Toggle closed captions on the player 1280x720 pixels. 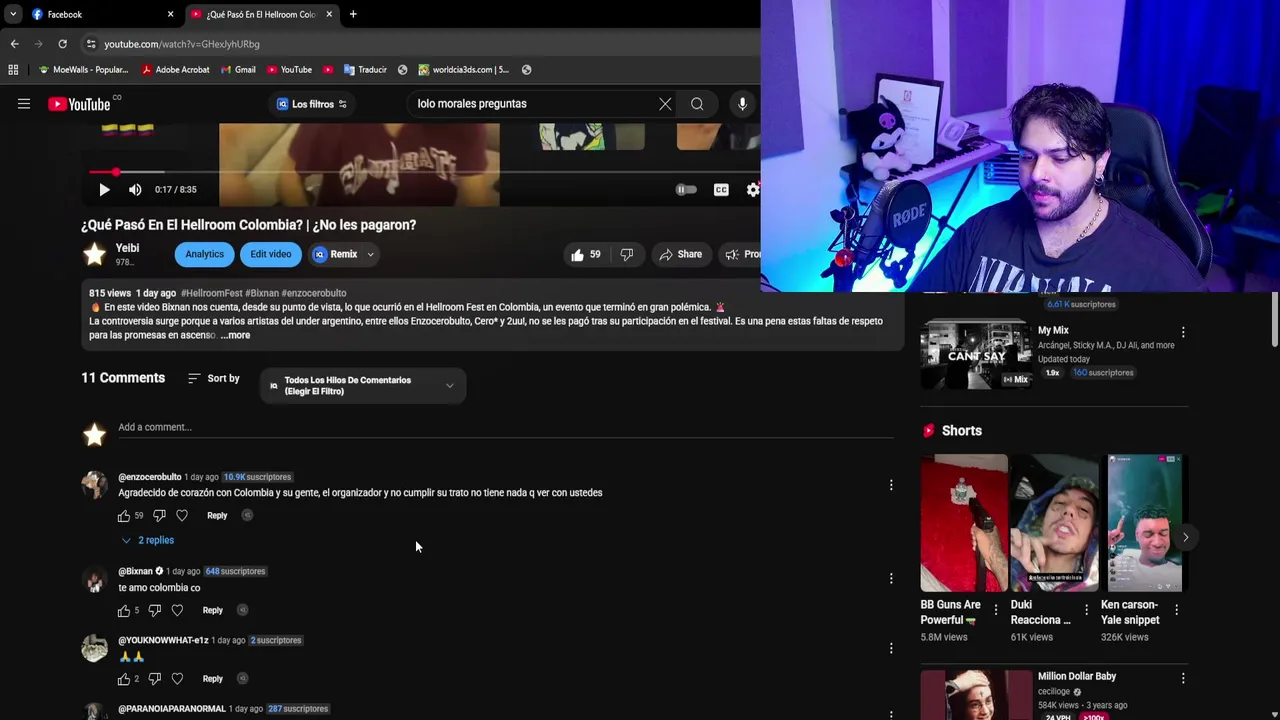pyautogui.click(x=721, y=190)
